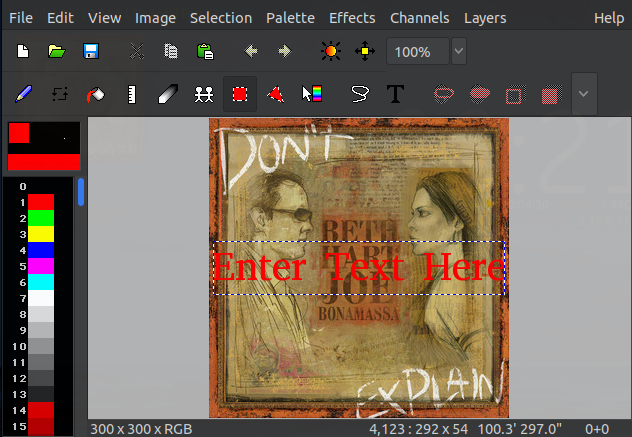Click the ellipse outline icon
The width and height of the screenshot is (632, 437).
point(444,94)
